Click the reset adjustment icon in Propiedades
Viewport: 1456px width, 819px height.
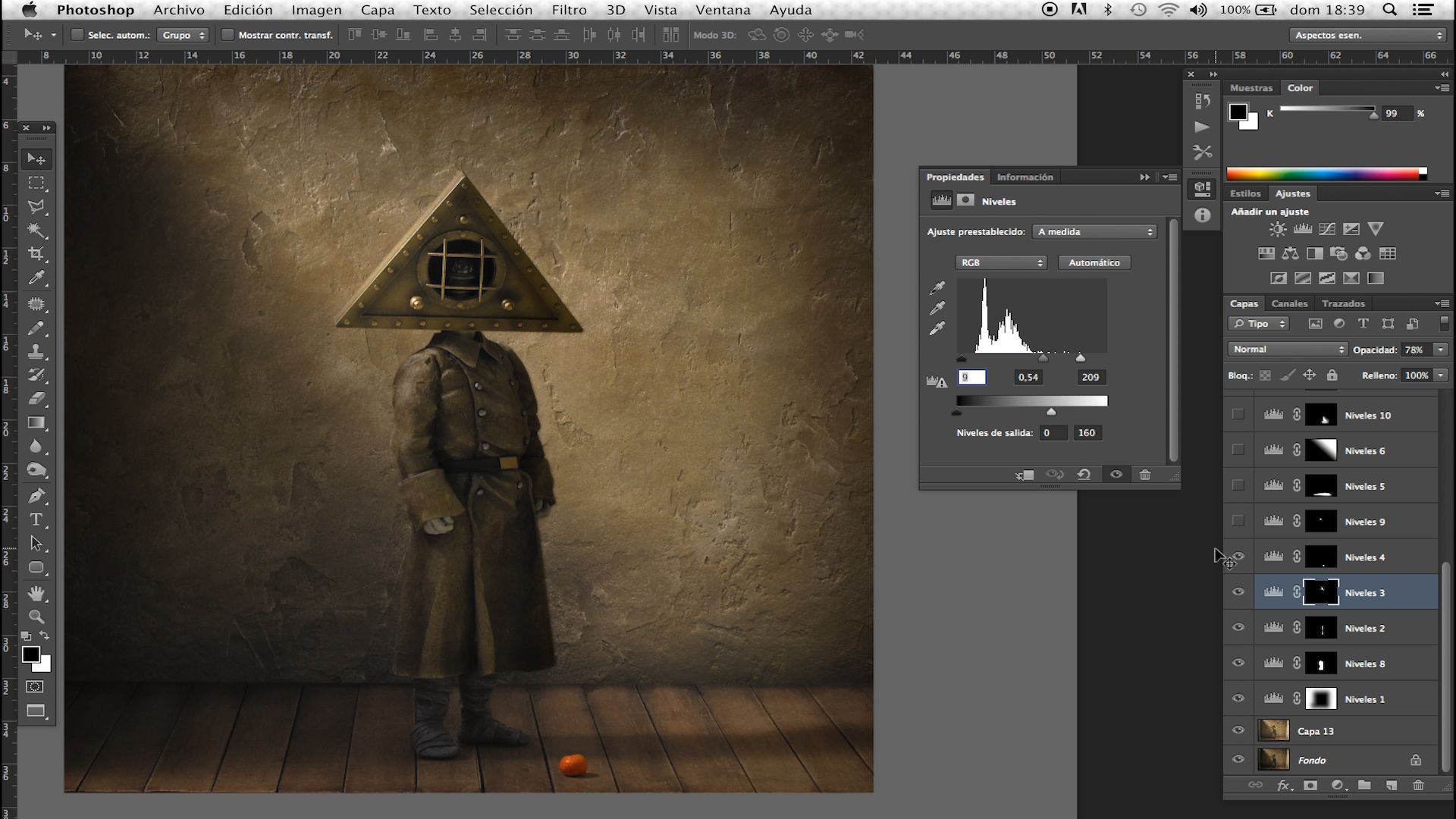tap(1084, 475)
